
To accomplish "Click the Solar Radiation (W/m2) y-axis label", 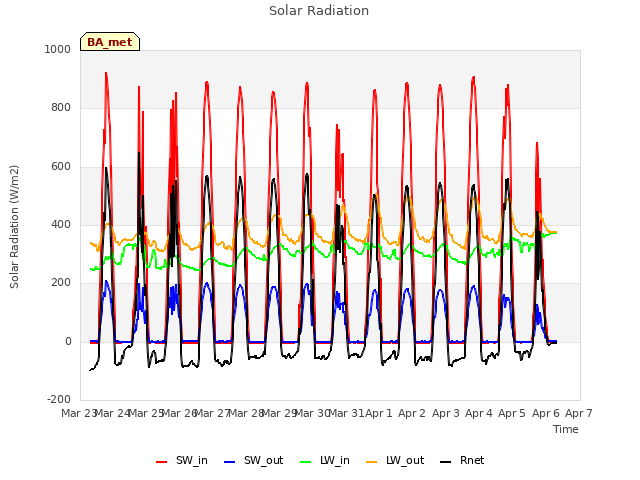I will tap(14, 227).
